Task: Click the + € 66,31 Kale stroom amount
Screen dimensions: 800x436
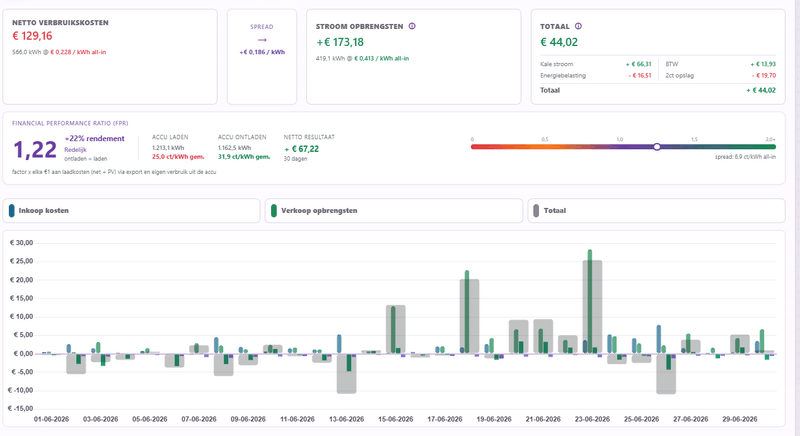Action: tap(639, 64)
